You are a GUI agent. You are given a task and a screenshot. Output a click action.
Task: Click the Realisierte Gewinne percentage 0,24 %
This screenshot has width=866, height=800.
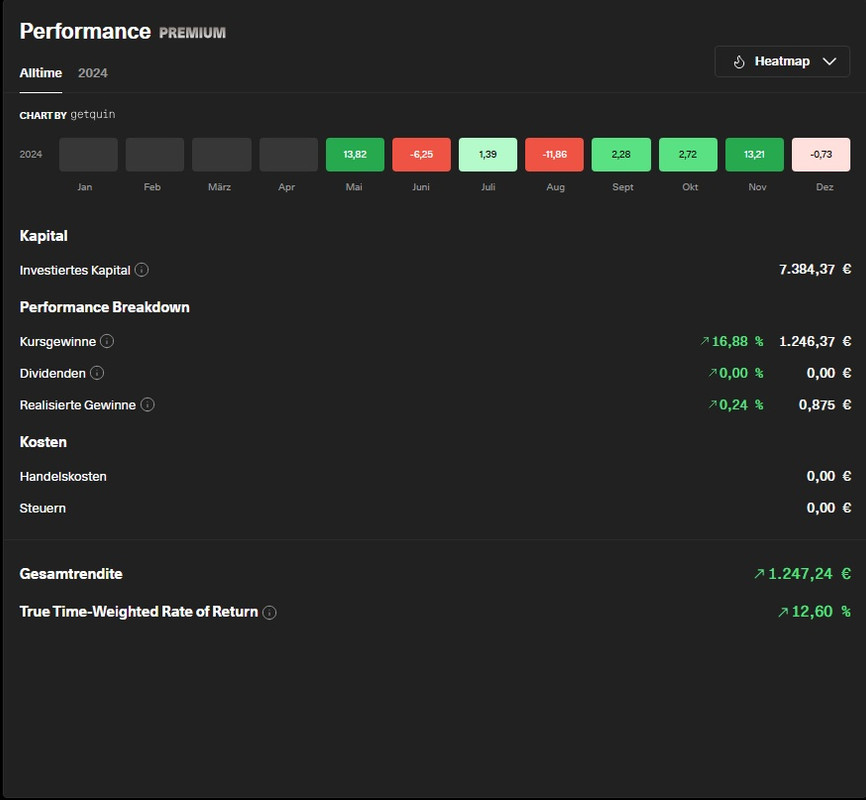coord(736,405)
